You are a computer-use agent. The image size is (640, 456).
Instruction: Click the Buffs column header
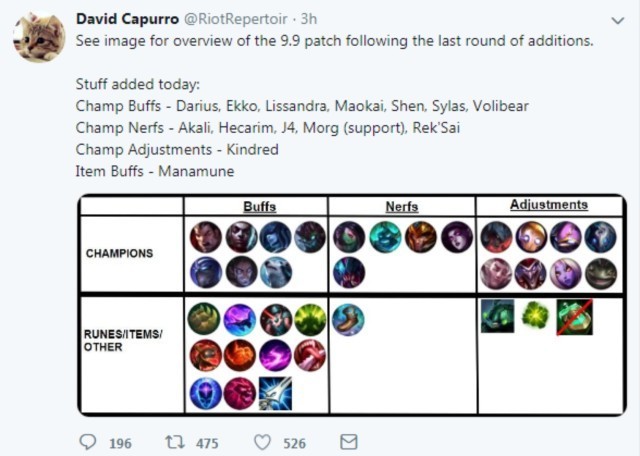tap(260, 207)
